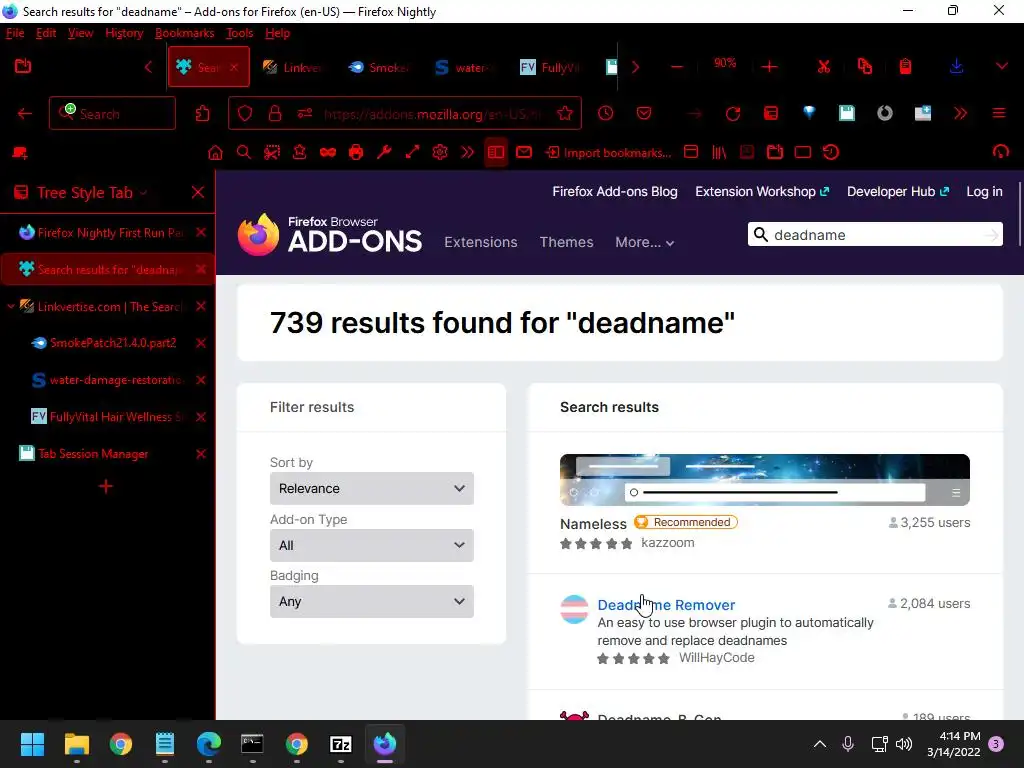Select Firefox Nightly First Run tab in sidebar
This screenshot has width=1024, height=768.
(107, 232)
